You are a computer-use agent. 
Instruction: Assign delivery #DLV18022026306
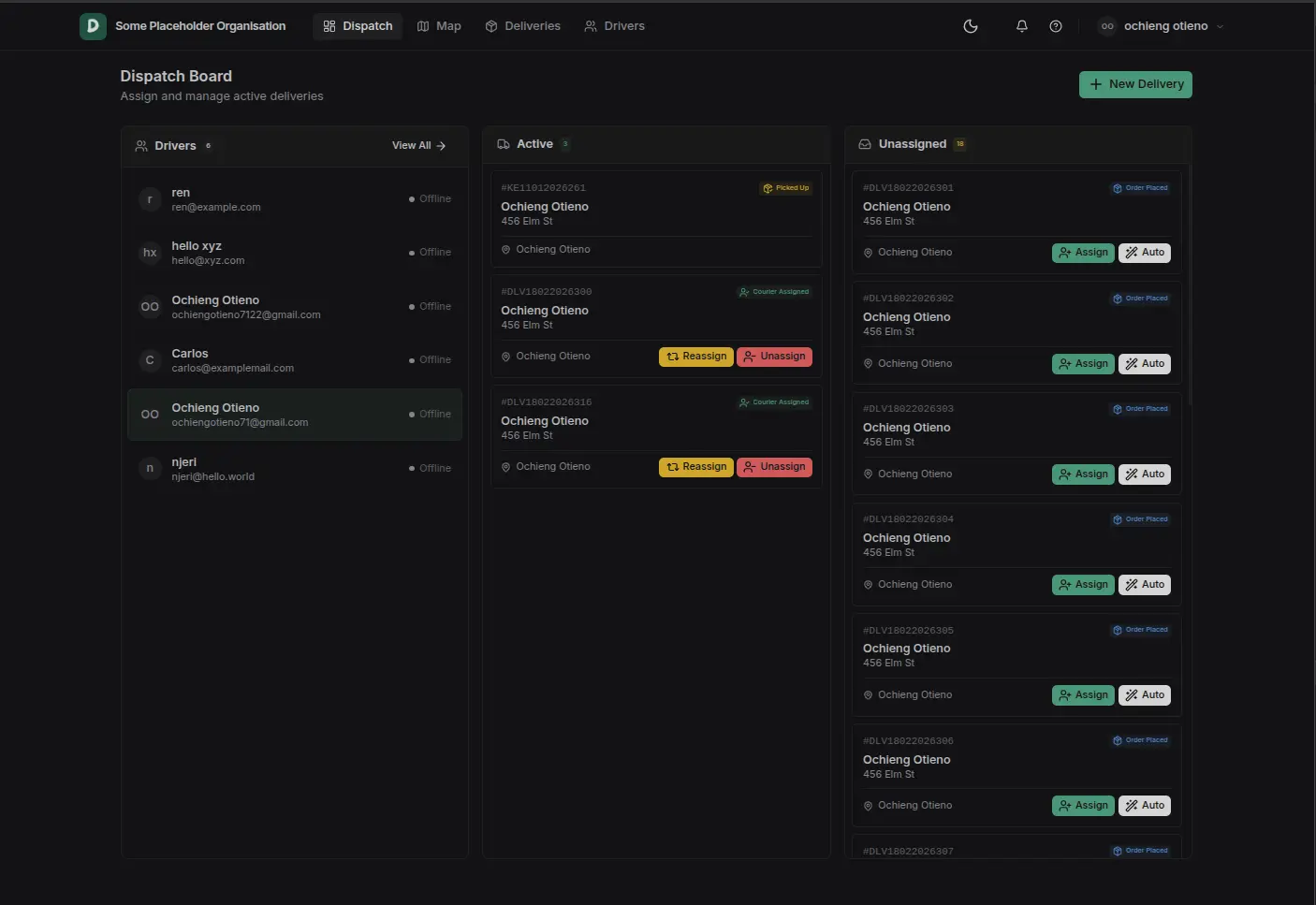point(1083,806)
